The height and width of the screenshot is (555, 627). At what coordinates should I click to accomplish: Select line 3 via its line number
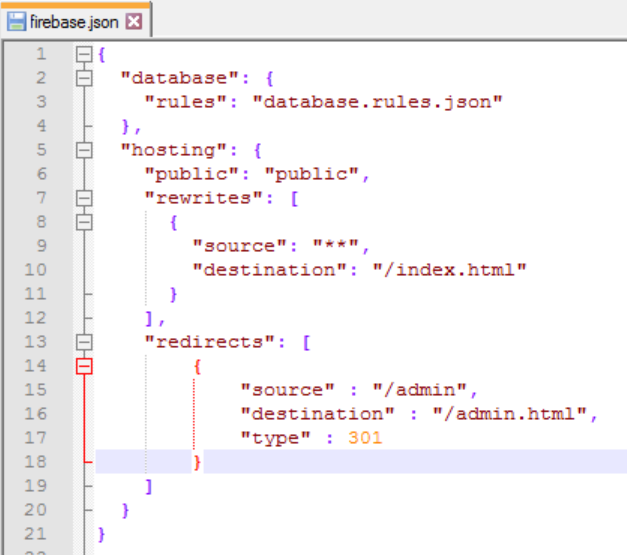pos(40,102)
